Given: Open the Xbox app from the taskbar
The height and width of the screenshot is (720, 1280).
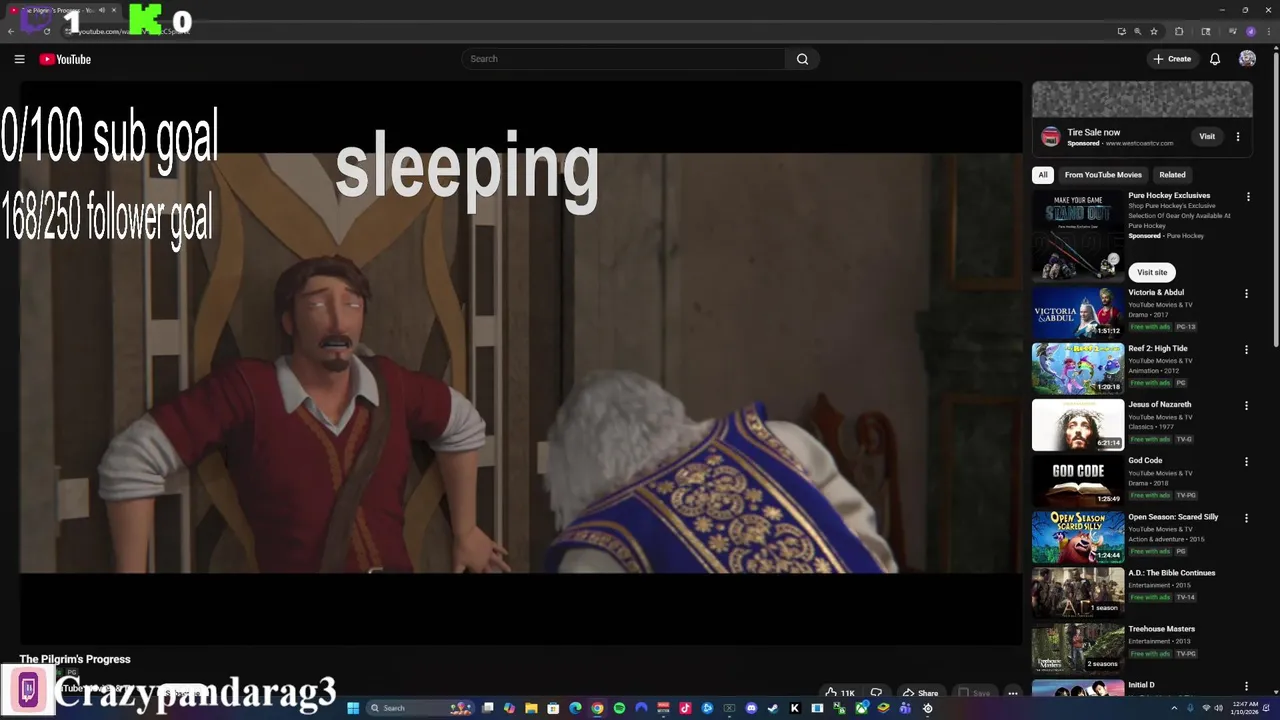Looking at the screenshot, I should (x=861, y=708).
